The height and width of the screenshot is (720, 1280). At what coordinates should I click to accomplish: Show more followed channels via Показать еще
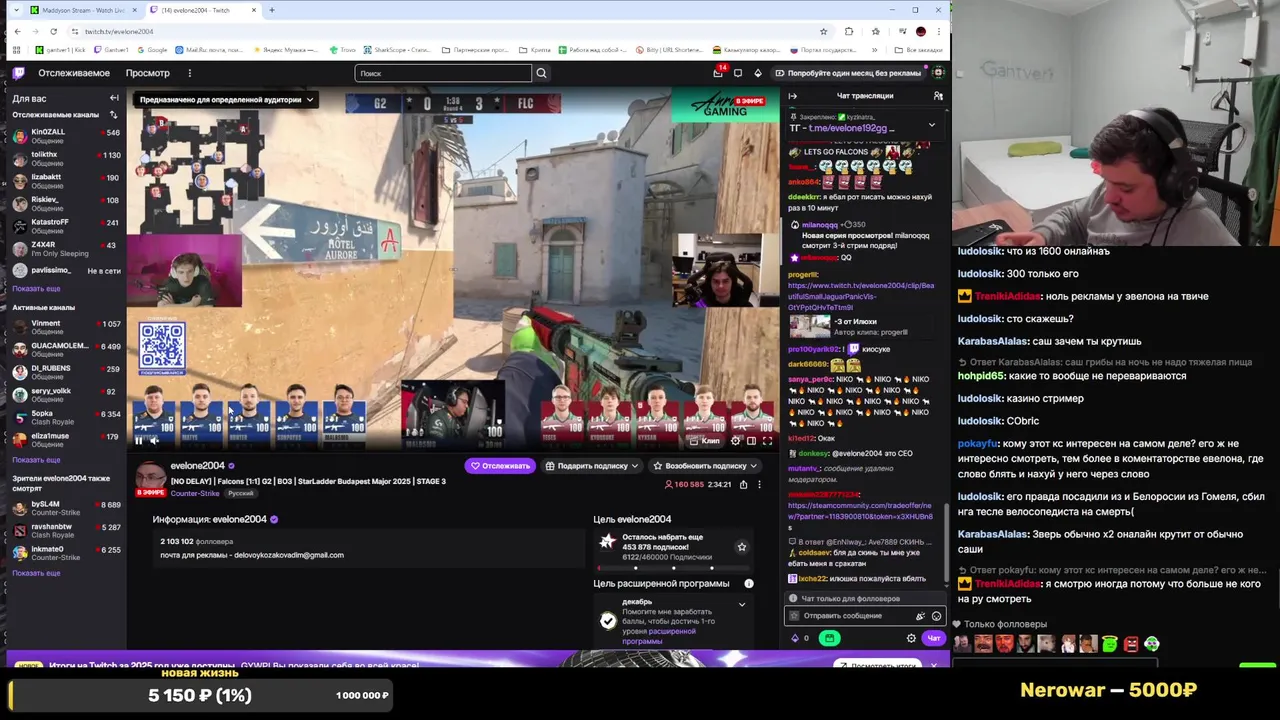point(36,289)
